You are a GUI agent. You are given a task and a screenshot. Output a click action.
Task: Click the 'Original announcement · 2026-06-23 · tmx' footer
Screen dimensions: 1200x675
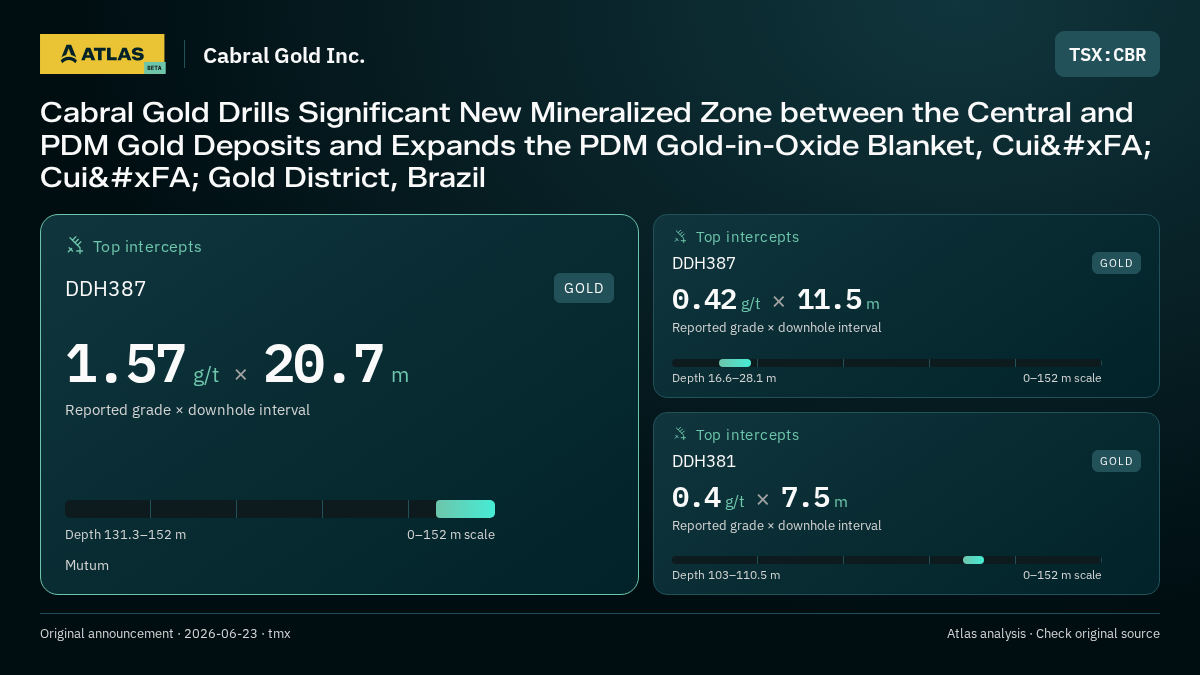165,633
